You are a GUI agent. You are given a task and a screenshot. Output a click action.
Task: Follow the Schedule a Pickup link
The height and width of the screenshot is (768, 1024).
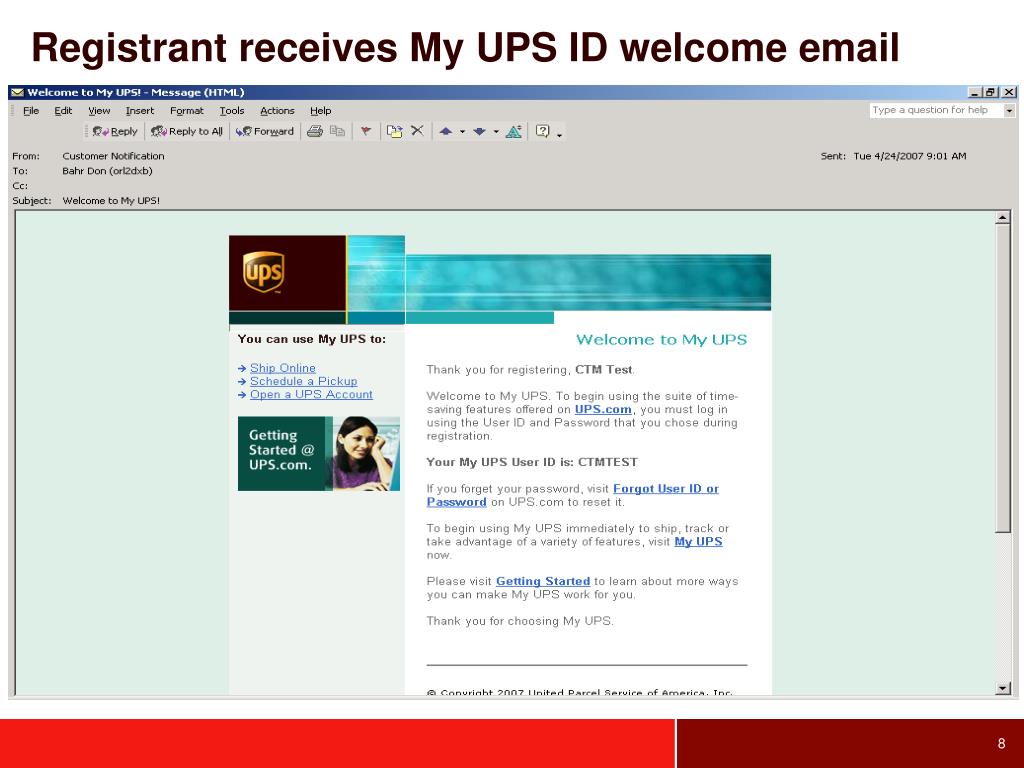click(304, 381)
